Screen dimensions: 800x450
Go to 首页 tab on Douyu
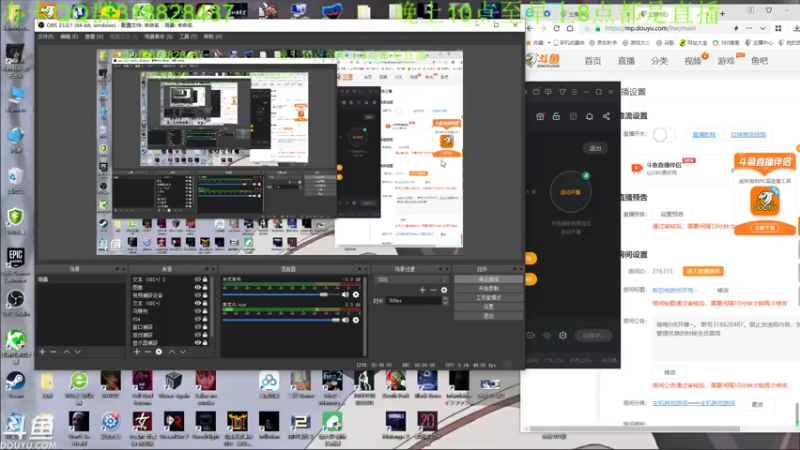click(592, 61)
